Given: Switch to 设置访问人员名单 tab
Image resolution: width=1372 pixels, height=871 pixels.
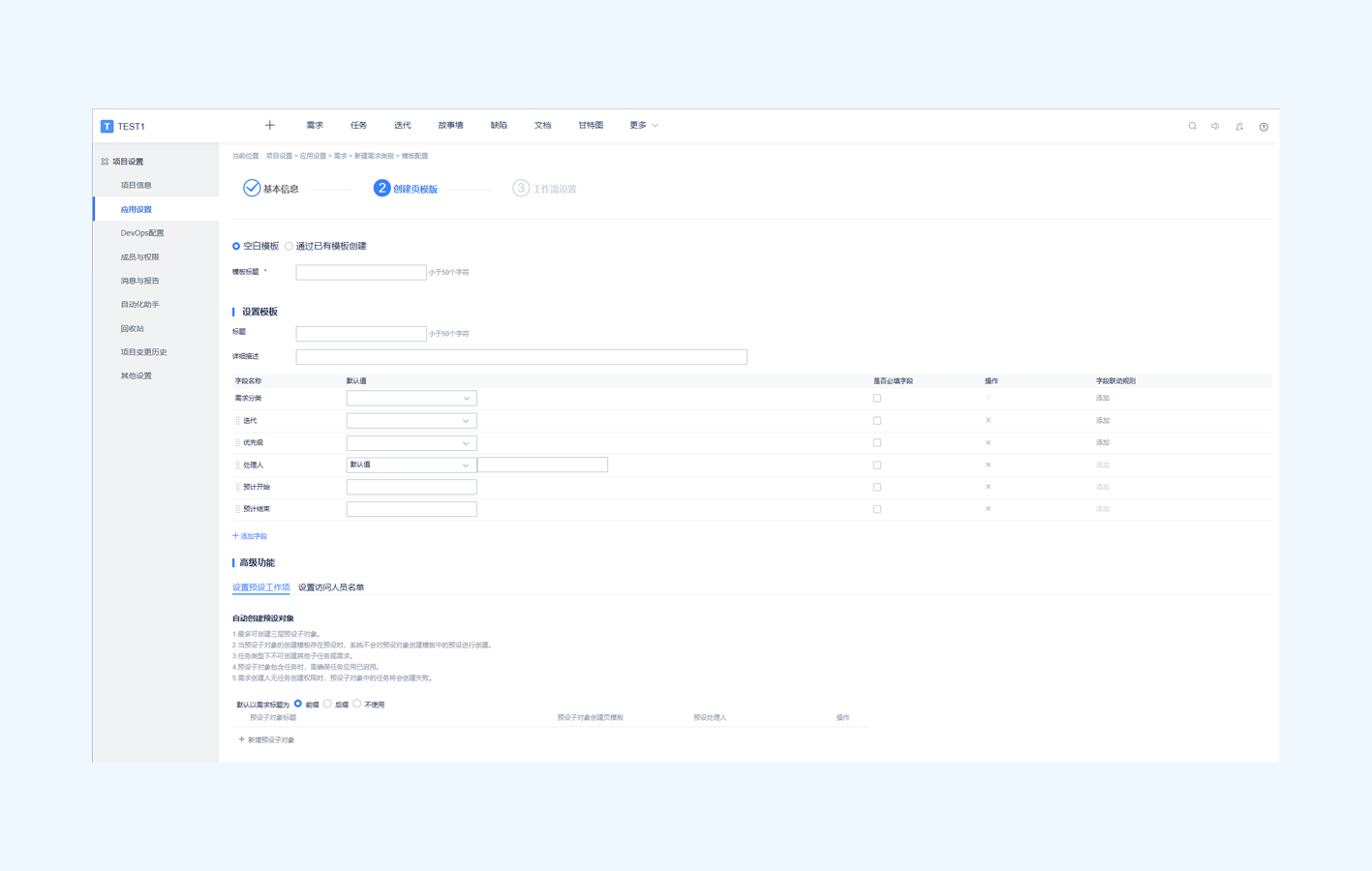Looking at the screenshot, I should coord(331,587).
